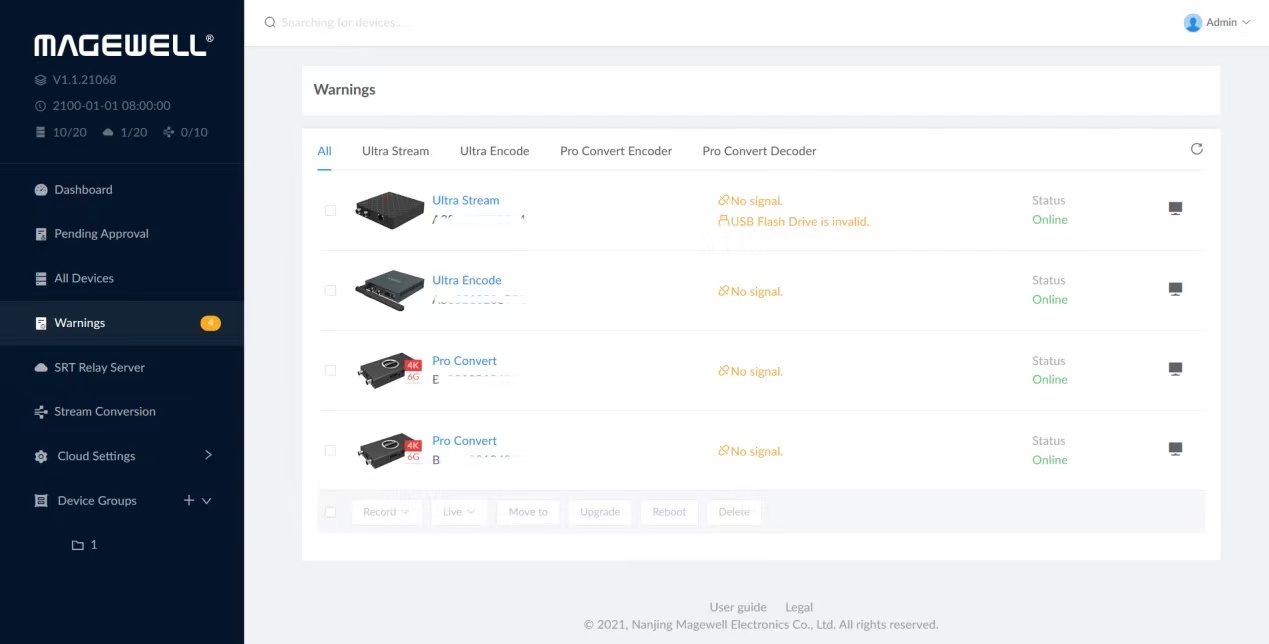
Task: Add a new device group with the plus icon
Action: tap(188, 500)
